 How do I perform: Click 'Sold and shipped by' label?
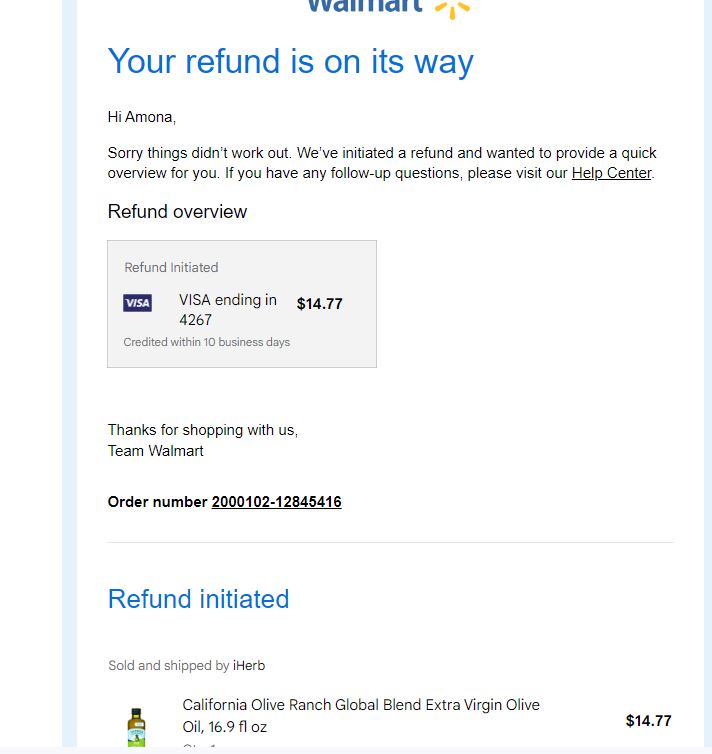[169, 666]
